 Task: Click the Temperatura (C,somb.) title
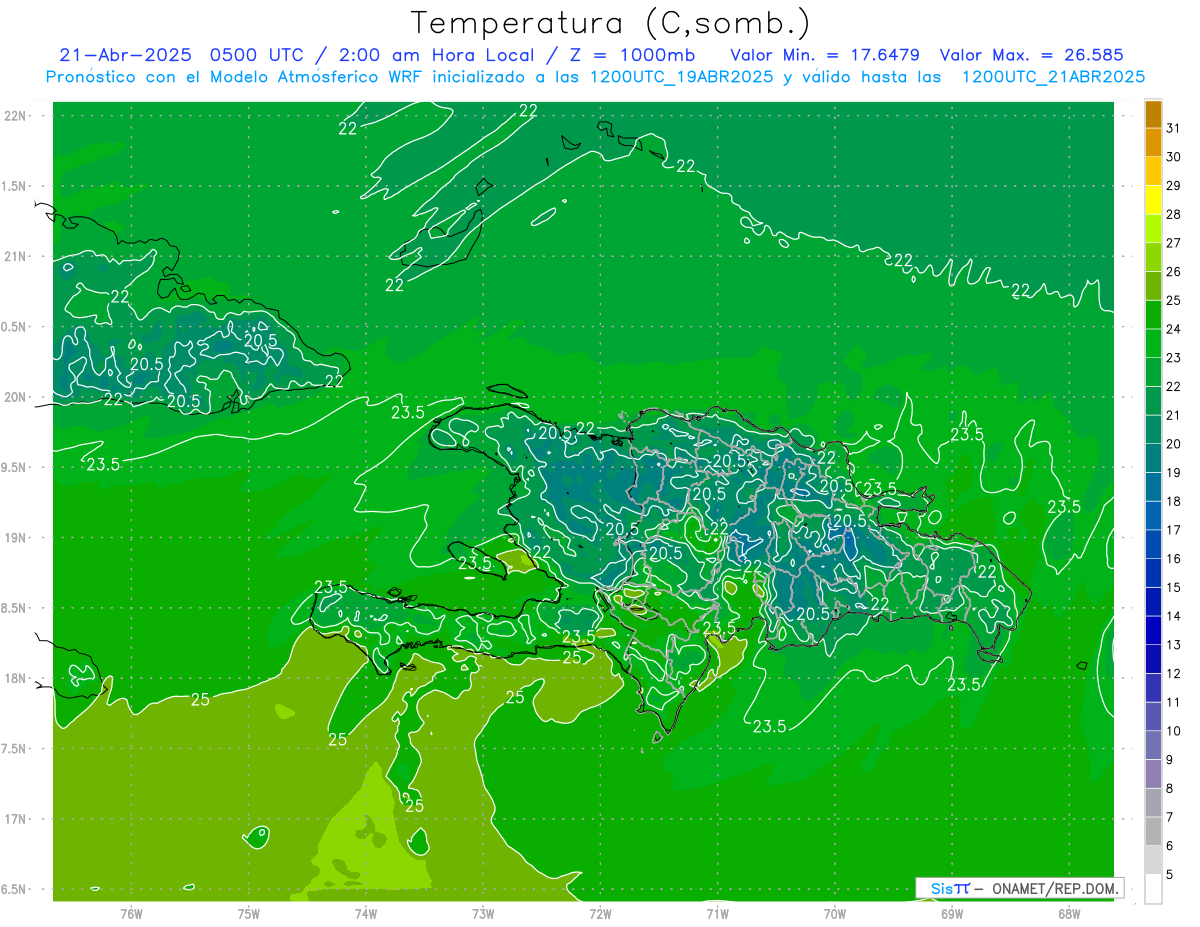pyautogui.click(x=611, y=22)
